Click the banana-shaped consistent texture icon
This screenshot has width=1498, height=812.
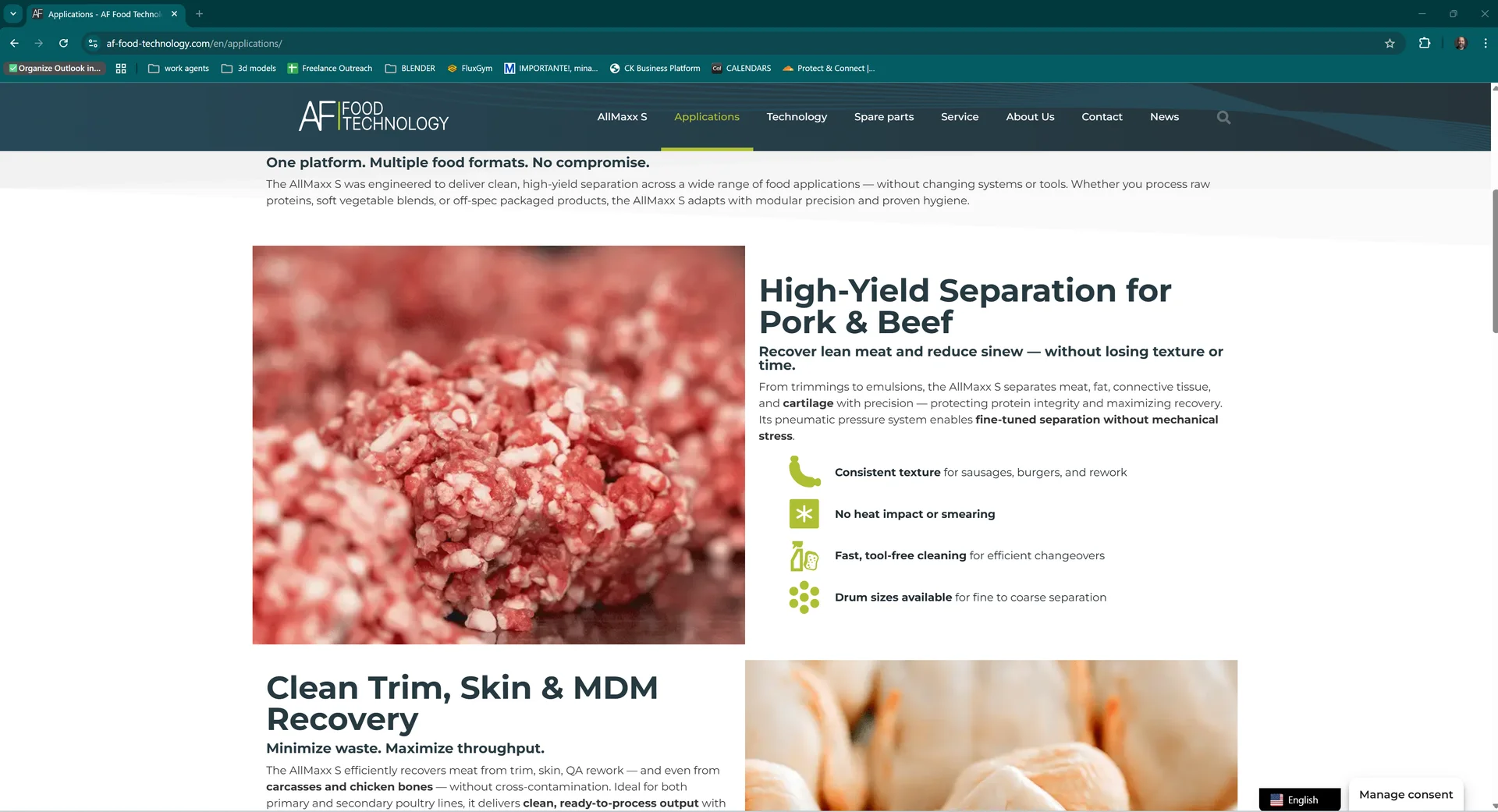pyautogui.click(x=804, y=472)
